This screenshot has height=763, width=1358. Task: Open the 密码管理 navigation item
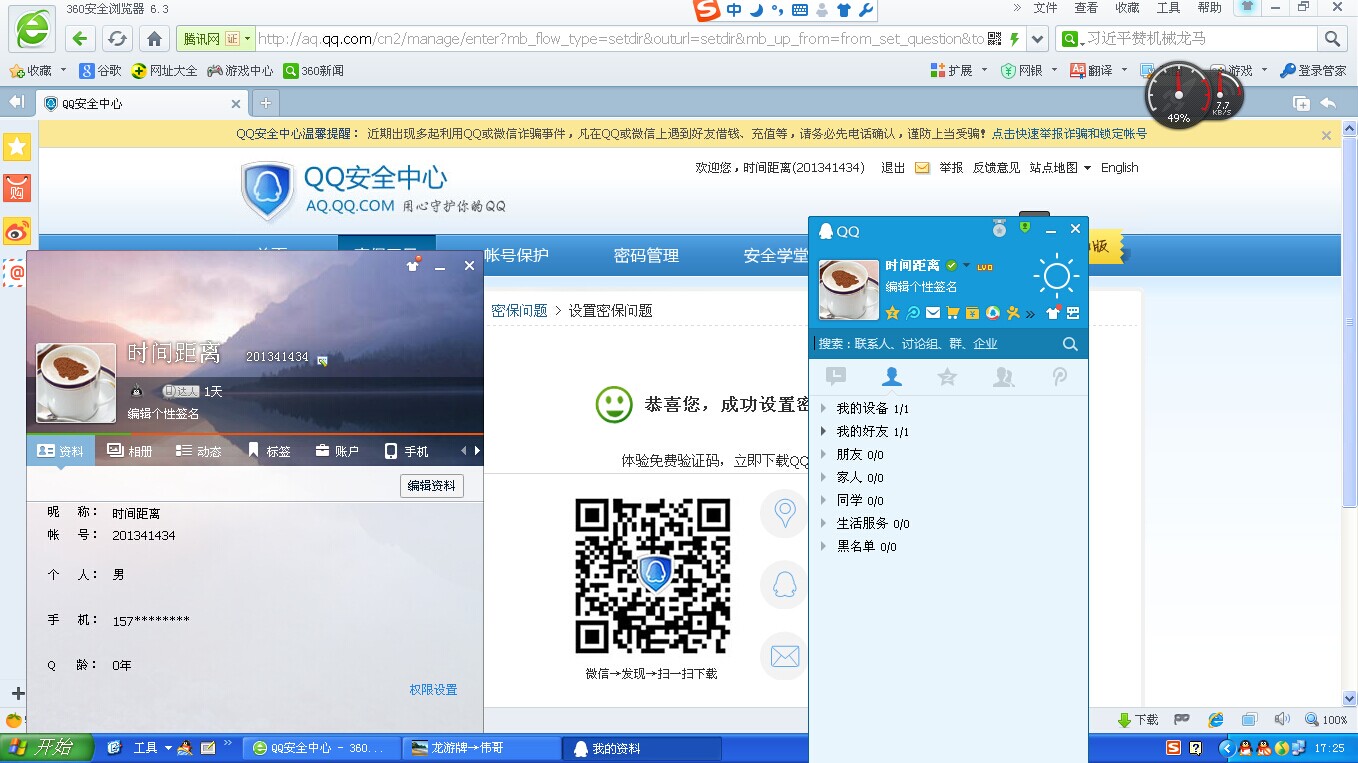point(646,256)
